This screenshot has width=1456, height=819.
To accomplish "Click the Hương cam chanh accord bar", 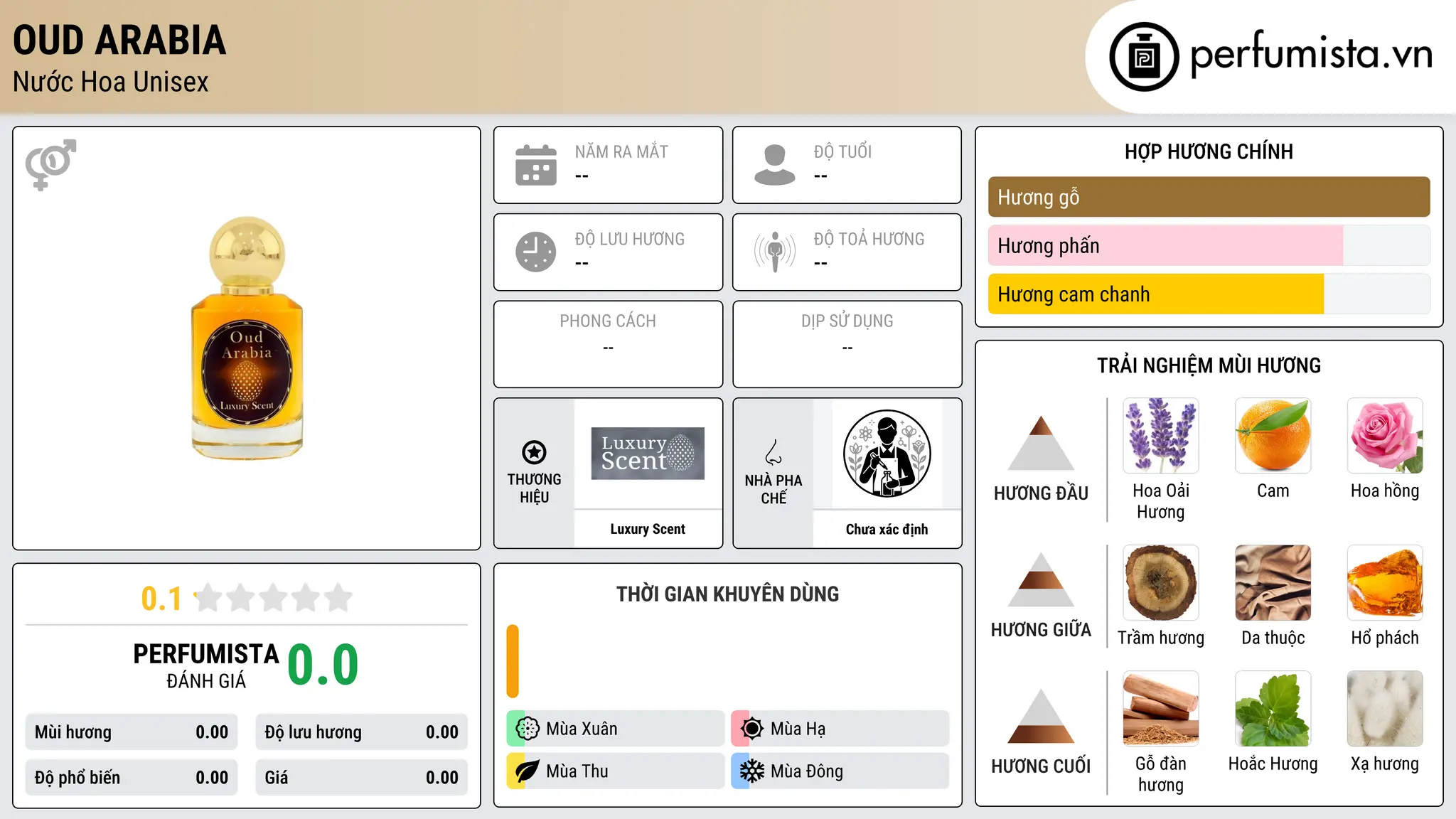I will point(1209,294).
